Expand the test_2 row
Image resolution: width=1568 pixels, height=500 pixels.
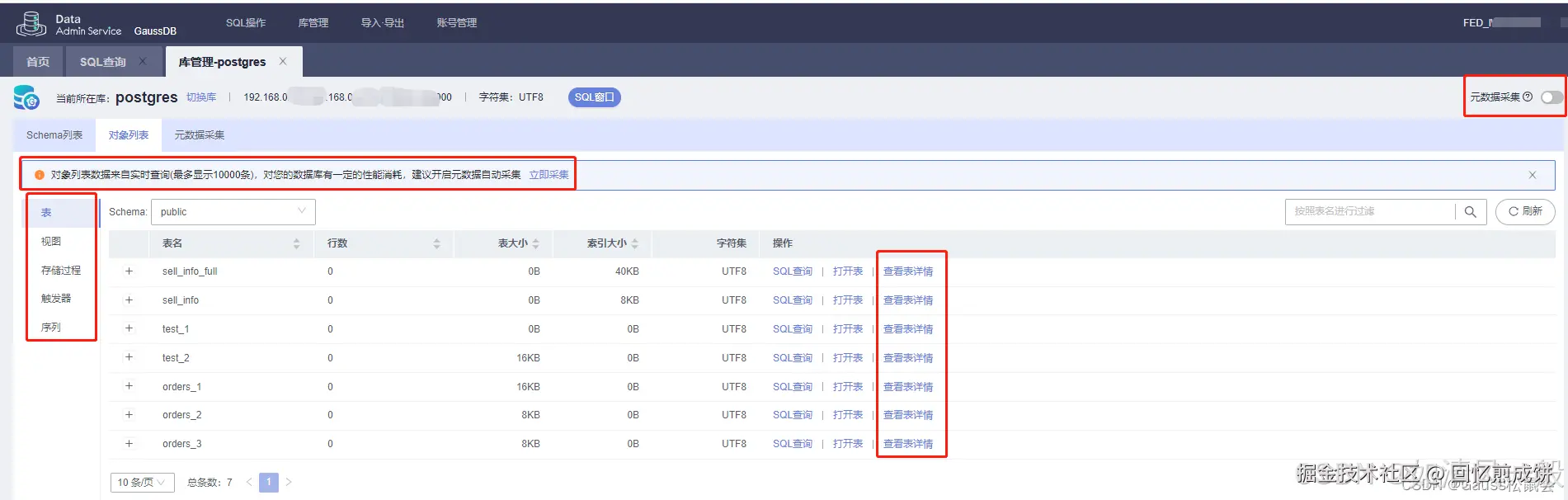tap(129, 357)
